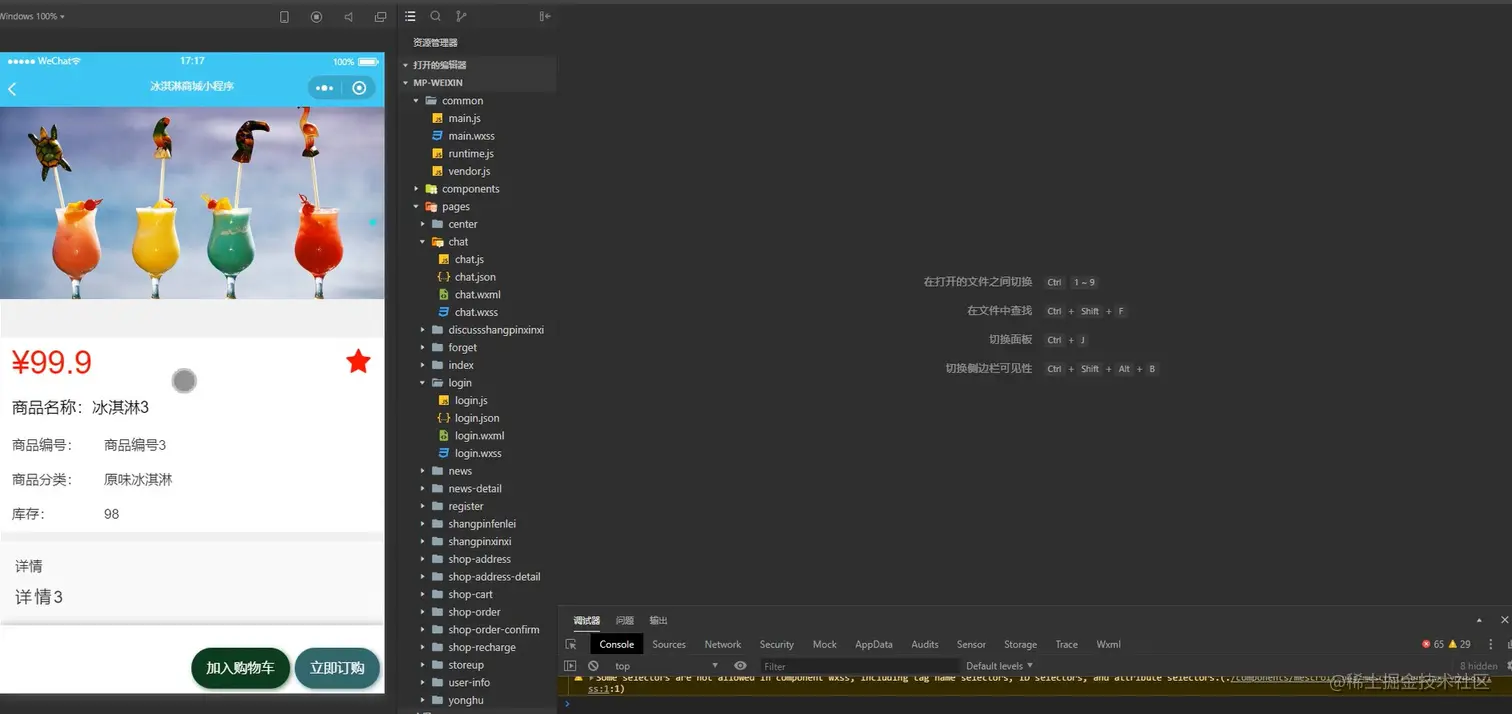Screen dimensions: 1512x714
Task: Favorite the product with the red star
Action: [x=358, y=362]
